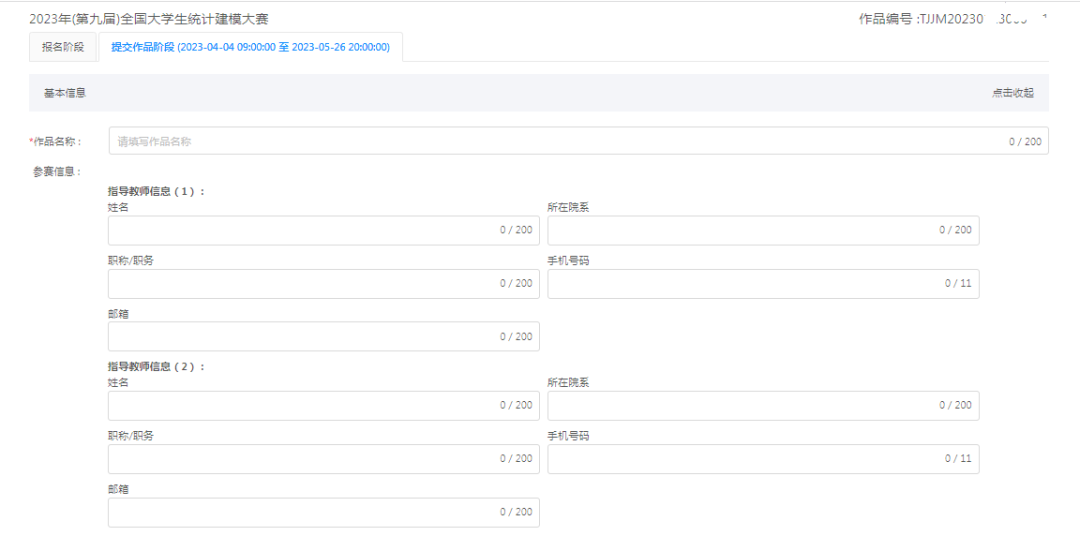This screenshot has width=1080, height=536.
Task: Open the 提交作品阶段 tab
Action: (x=250, y=47)
